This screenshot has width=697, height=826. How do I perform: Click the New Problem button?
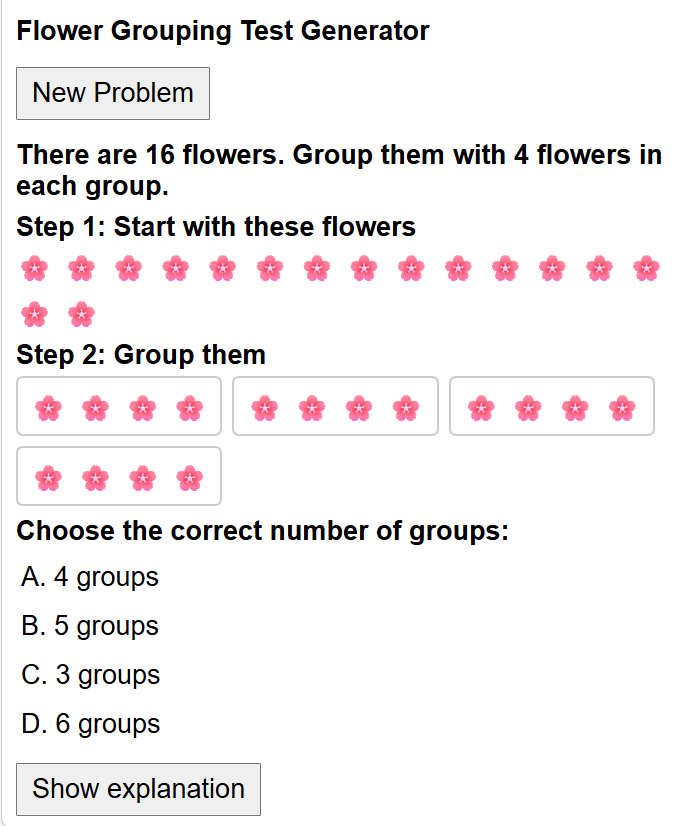pos(113,93)
